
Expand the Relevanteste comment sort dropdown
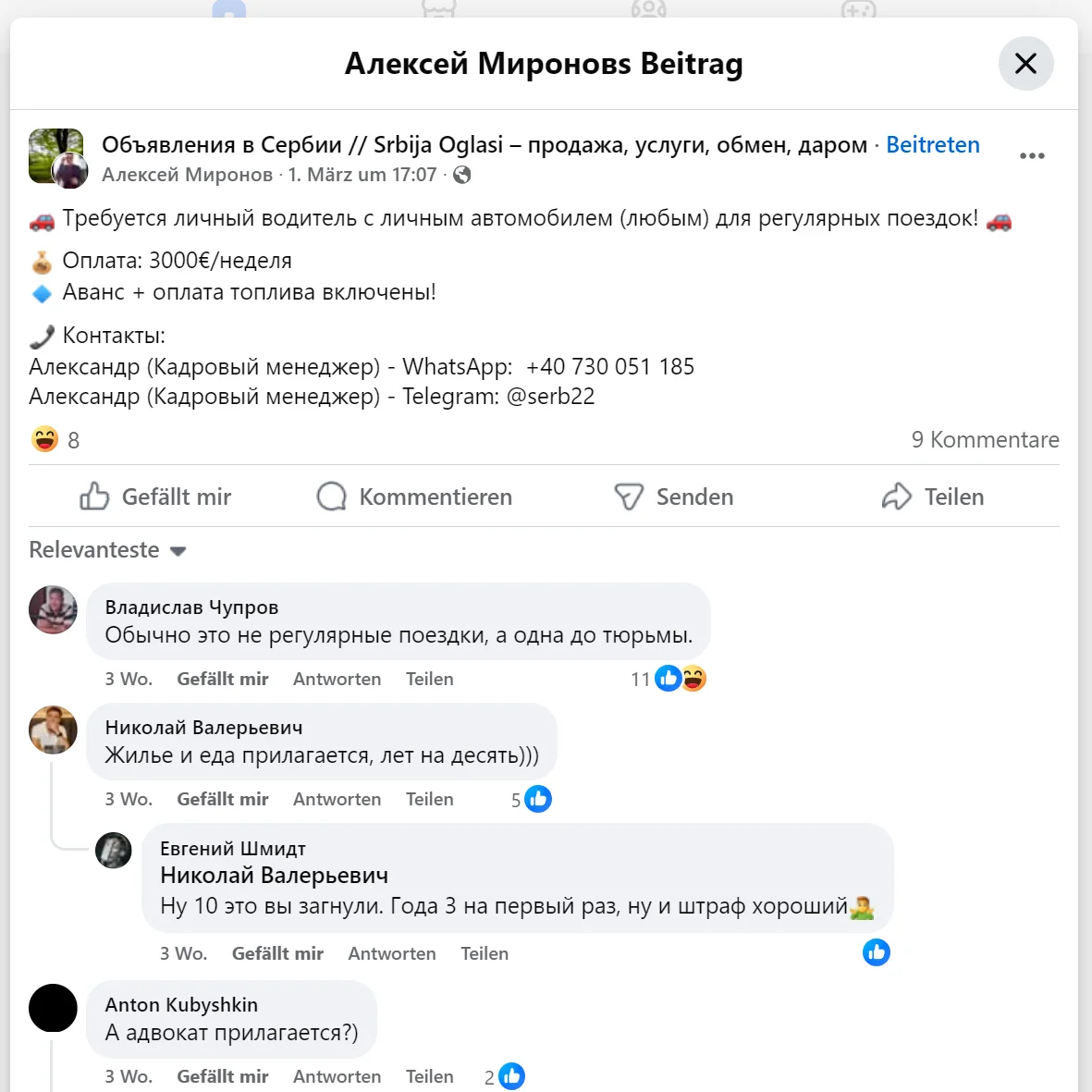107,550
